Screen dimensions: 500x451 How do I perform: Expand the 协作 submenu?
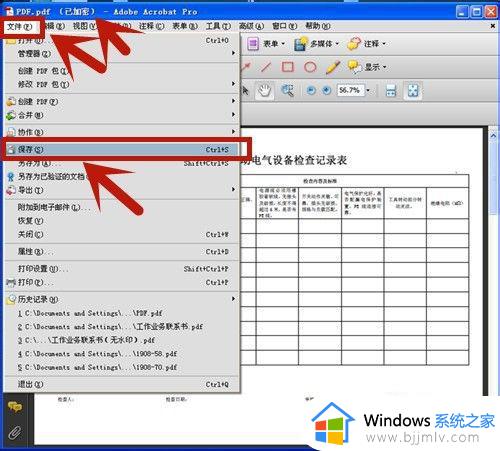(x=121, y=132)
